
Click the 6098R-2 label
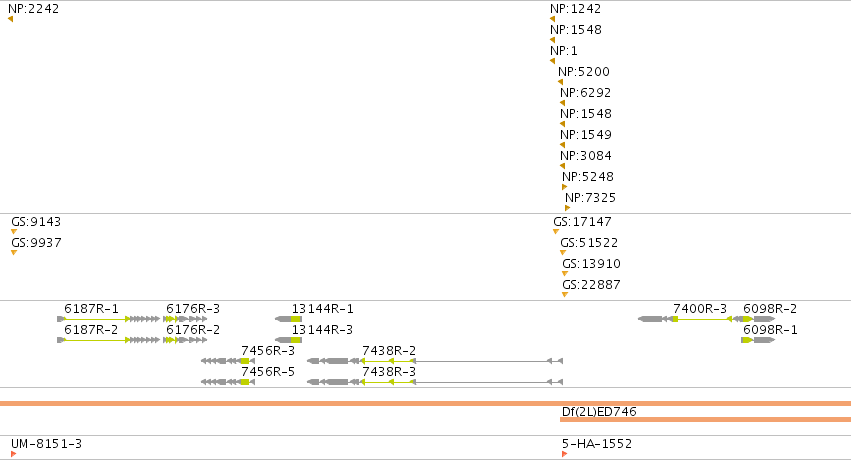(x=770, y=309)
